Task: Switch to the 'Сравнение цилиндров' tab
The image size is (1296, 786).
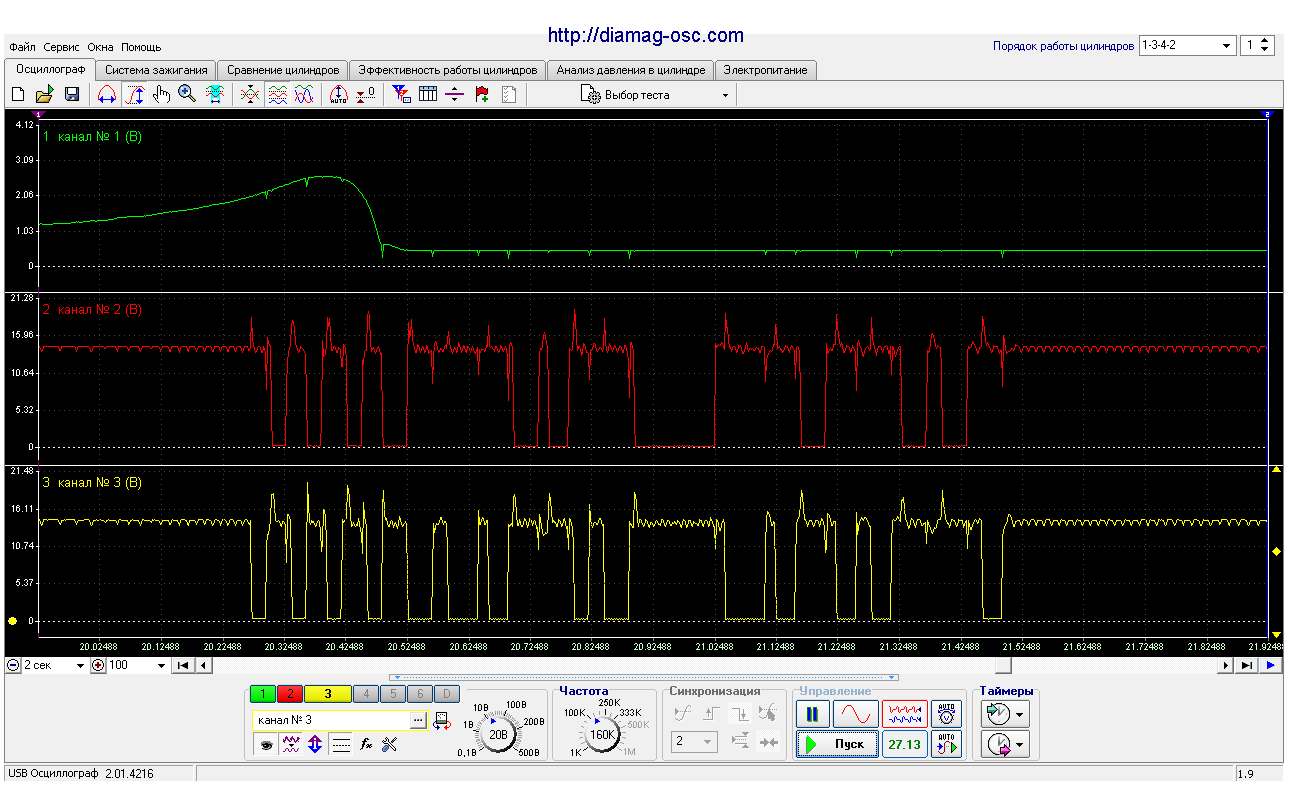Action: click(283, 70)
